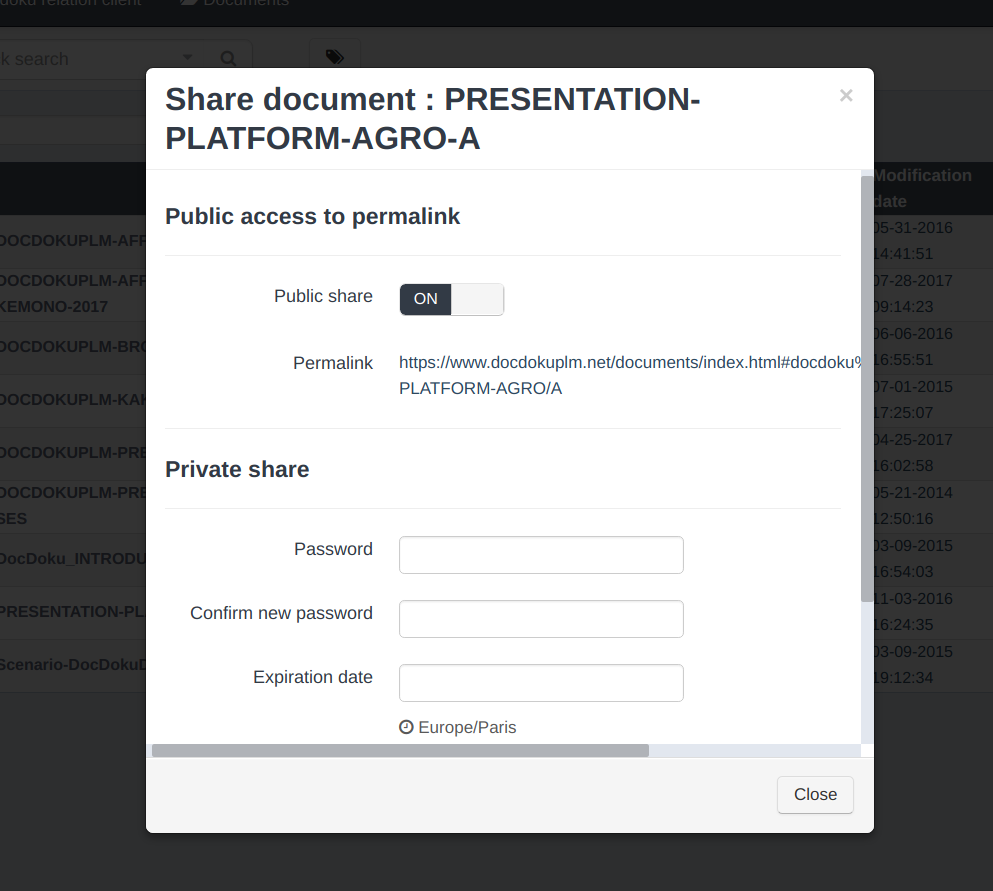This screenshot has width=993, height=891.
Task: Select the DOCDOKUPLM-KAK document row
Action: click(x=72, y=400)
